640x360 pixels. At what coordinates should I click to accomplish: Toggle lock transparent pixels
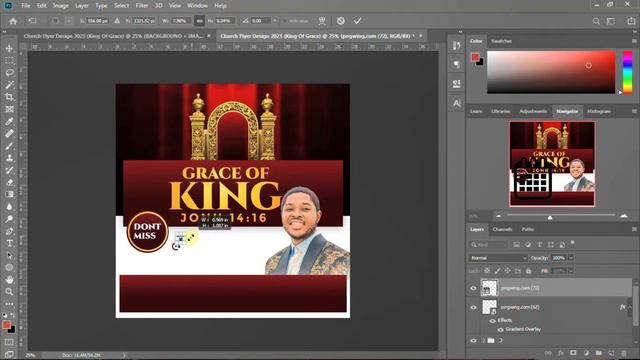click(x=487, y=271)
